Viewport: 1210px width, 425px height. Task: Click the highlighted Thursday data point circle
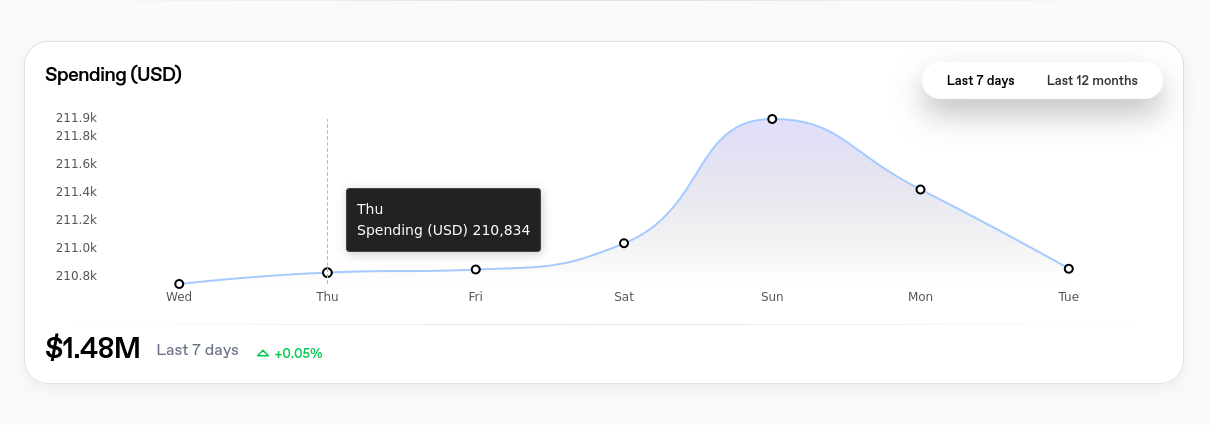pyautogui.click(x=327, y=273)
